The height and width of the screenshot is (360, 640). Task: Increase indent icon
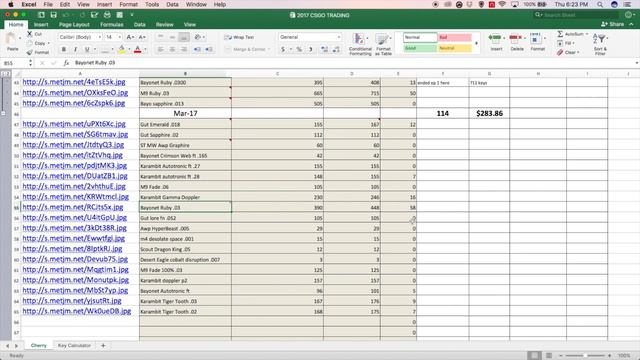tap(209, 49)
